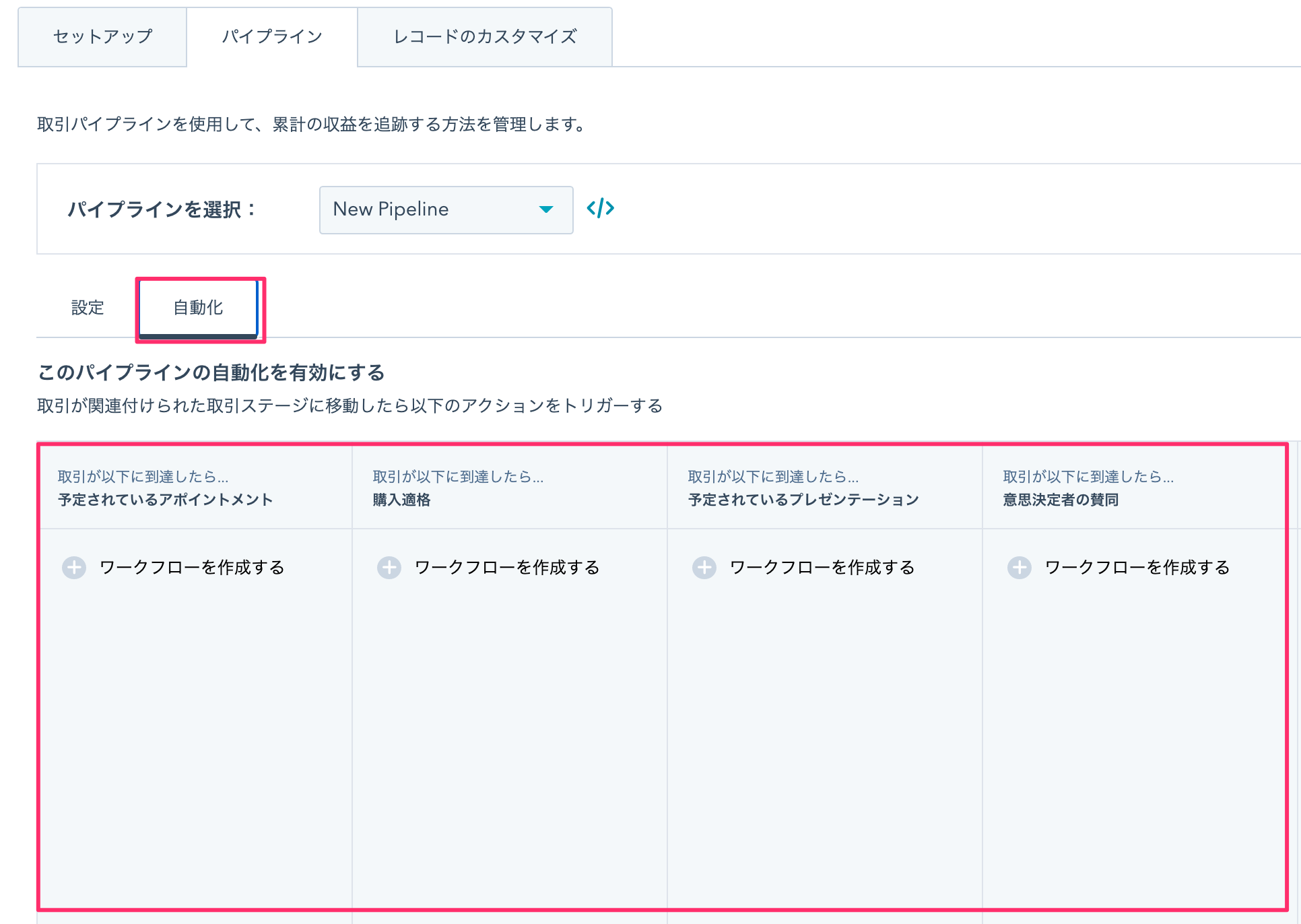This screenshot has width=1301, height=924.
Task: Create workflow for 購入適格 stage
Action: click(507, 567)
